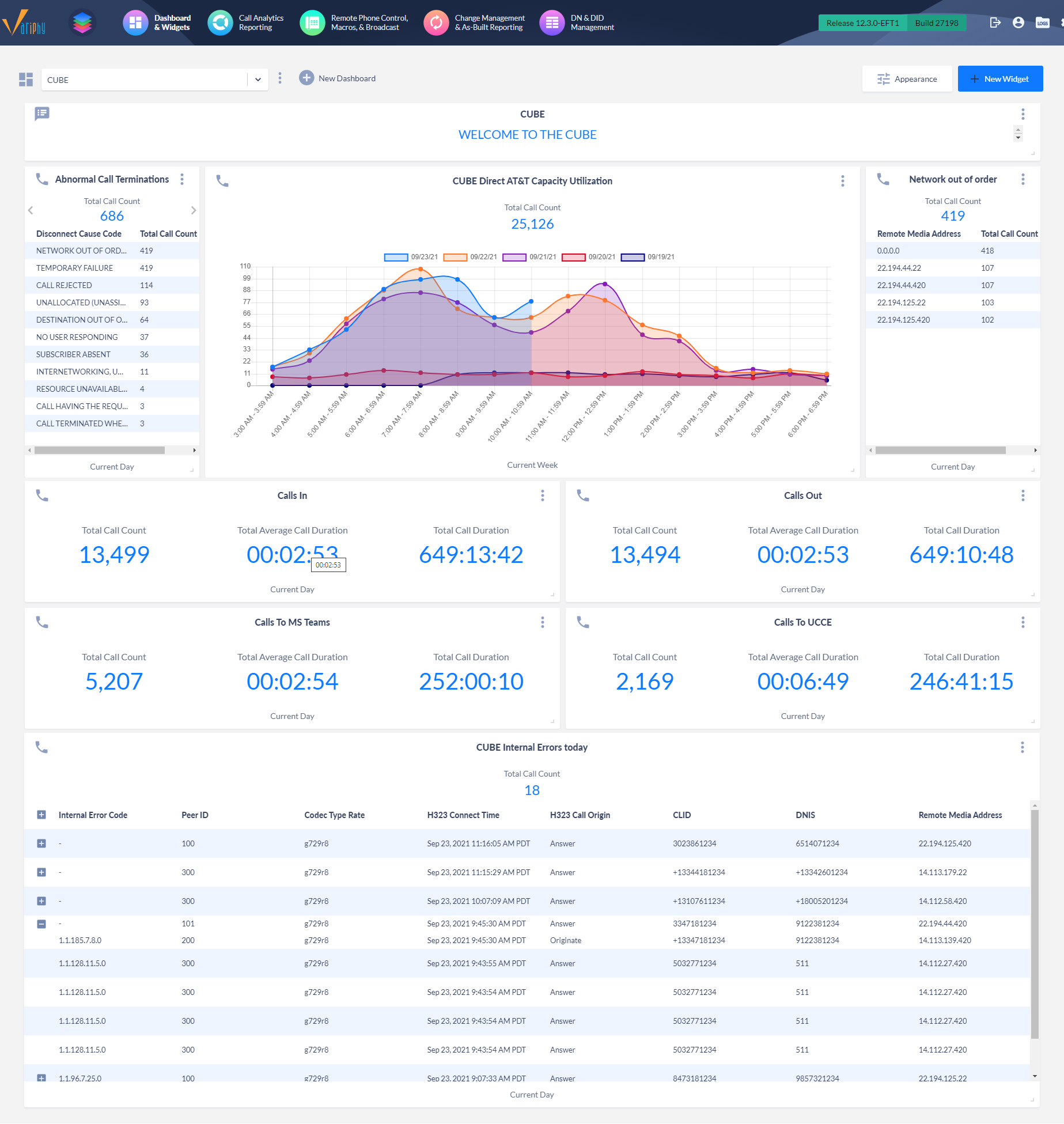Open the CUBE dashboard selector dropdown
The height and width of the screenshot is (1124, 1064).
(258, 79)
